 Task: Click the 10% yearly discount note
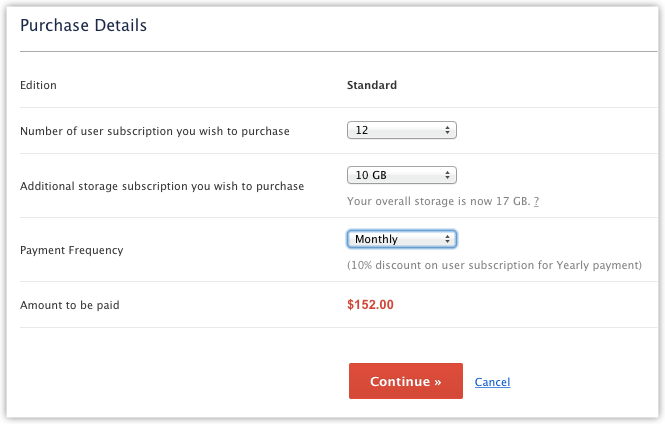click(x=494, y=265)
